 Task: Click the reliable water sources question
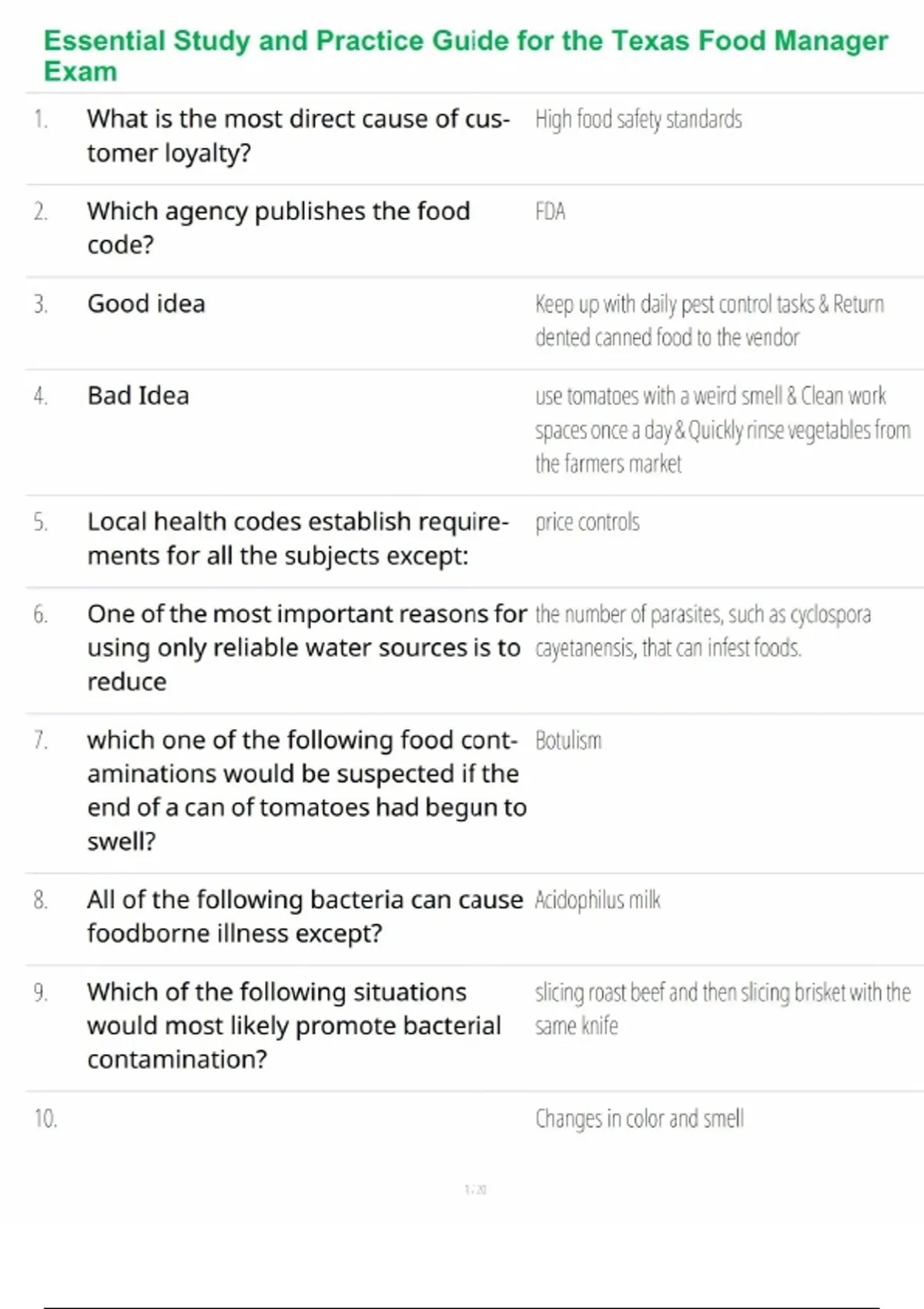pos(306,648)
